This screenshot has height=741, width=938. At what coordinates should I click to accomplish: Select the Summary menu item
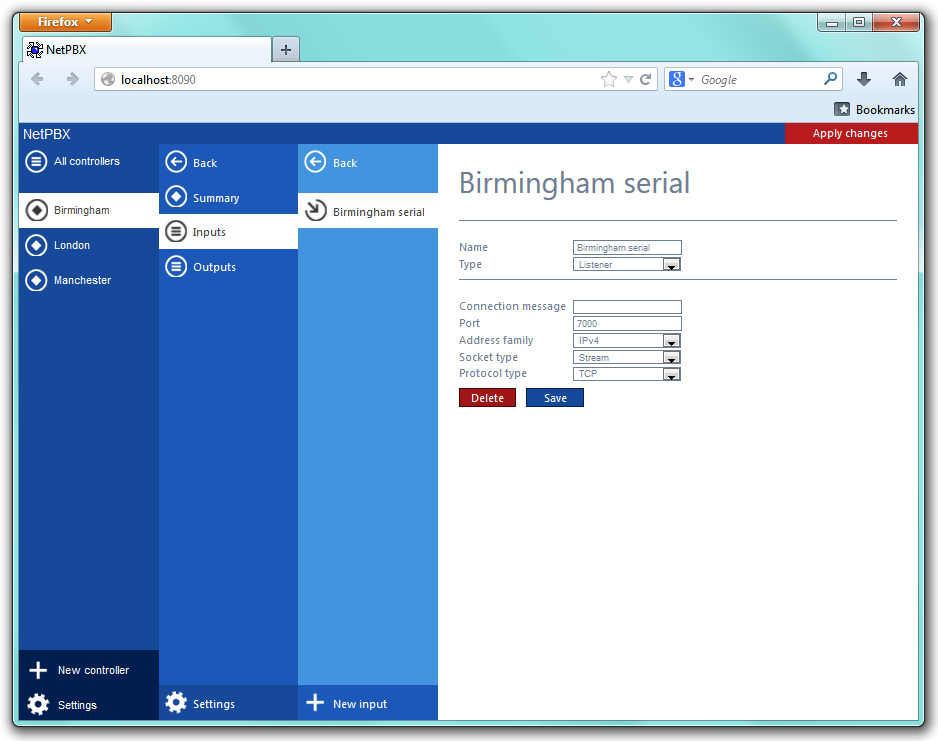(215, 198)
